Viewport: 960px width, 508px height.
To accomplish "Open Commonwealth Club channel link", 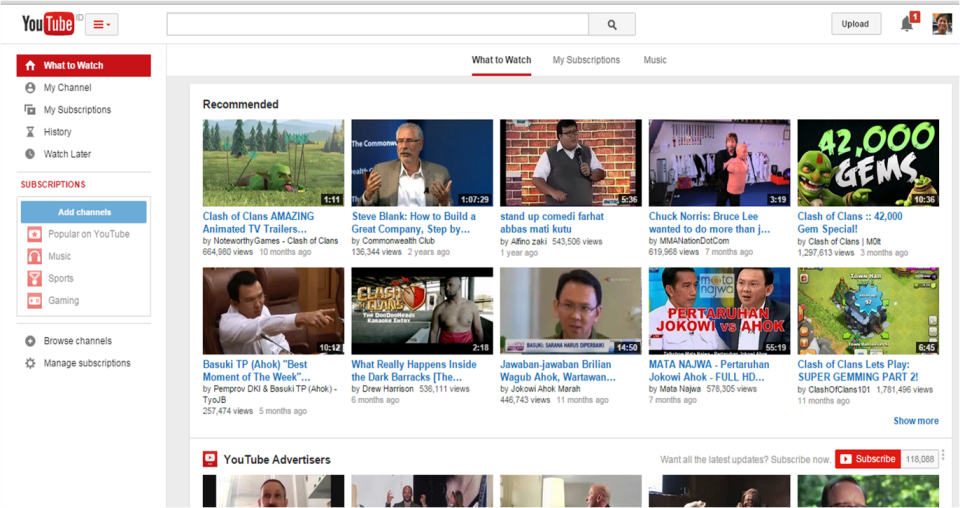I will (x=398, y=241).
